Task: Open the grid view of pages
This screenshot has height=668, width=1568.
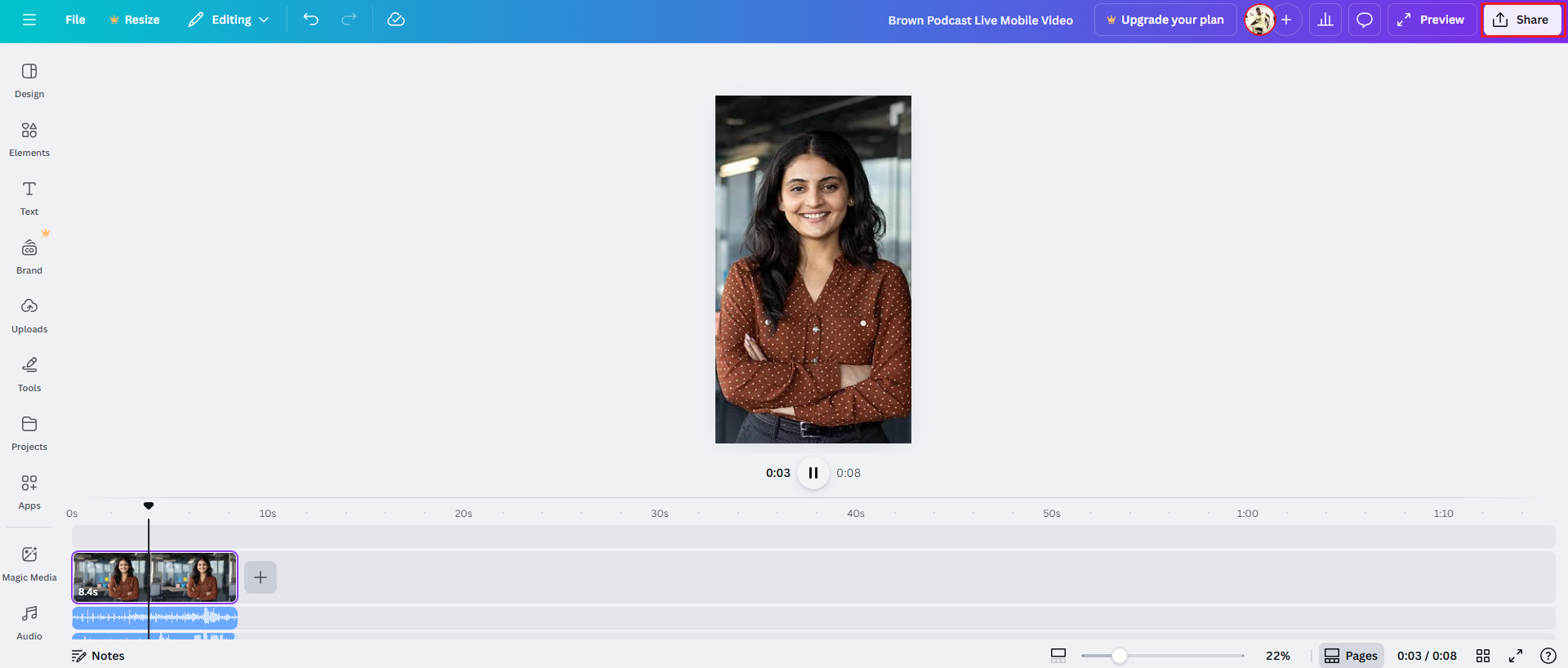Action: 1483,656
